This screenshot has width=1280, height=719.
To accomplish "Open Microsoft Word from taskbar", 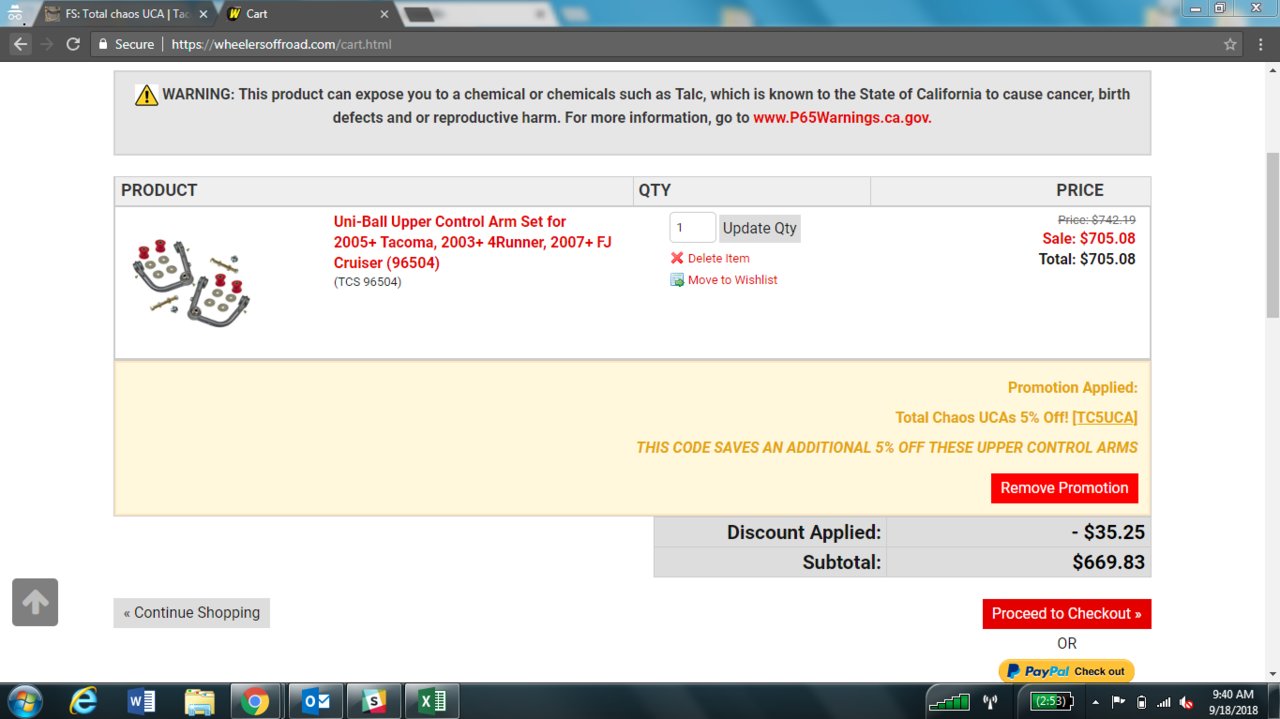I will click(141, 701).
